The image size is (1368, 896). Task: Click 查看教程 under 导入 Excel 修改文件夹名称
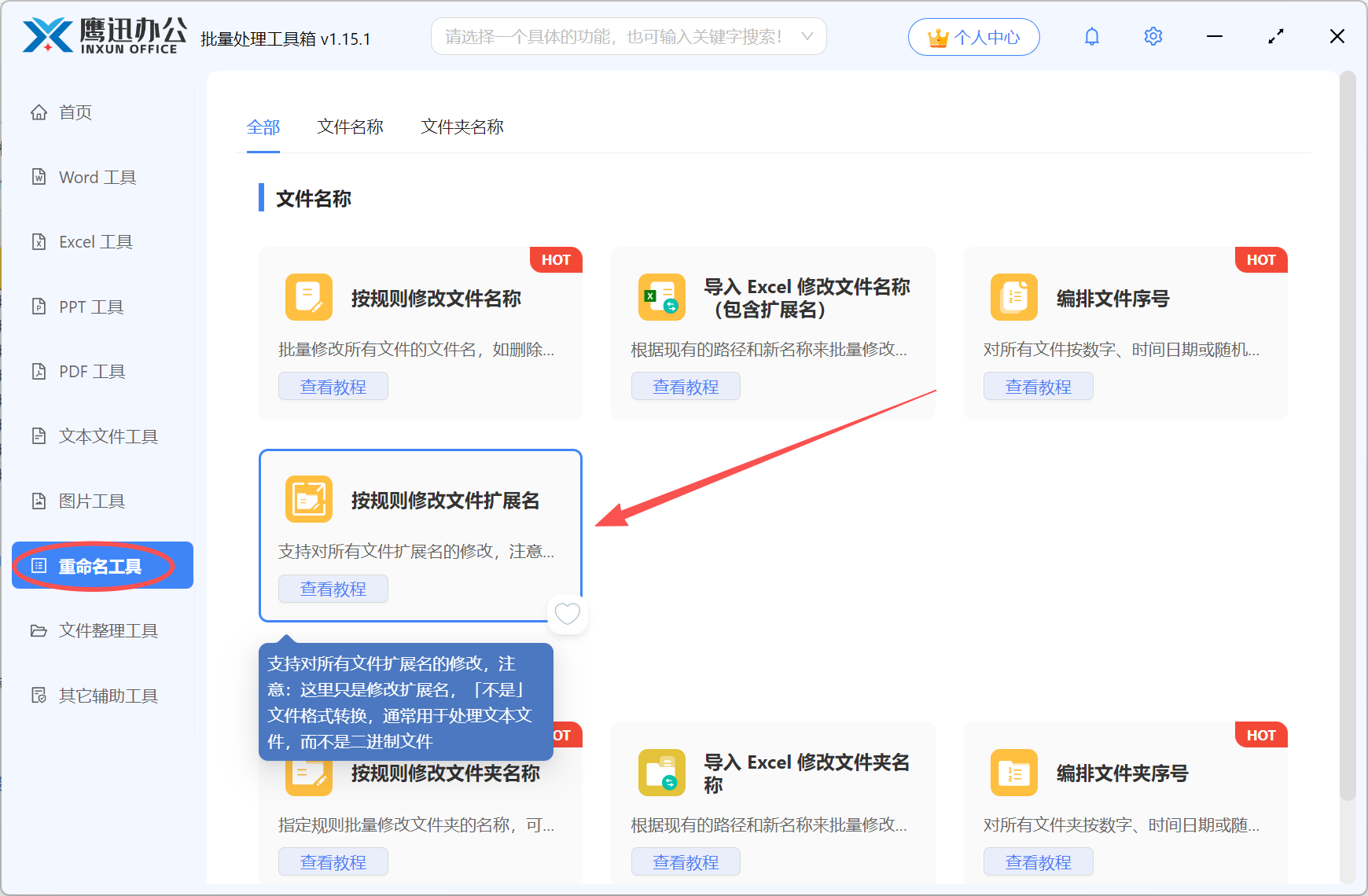click(x=686, y=862)
